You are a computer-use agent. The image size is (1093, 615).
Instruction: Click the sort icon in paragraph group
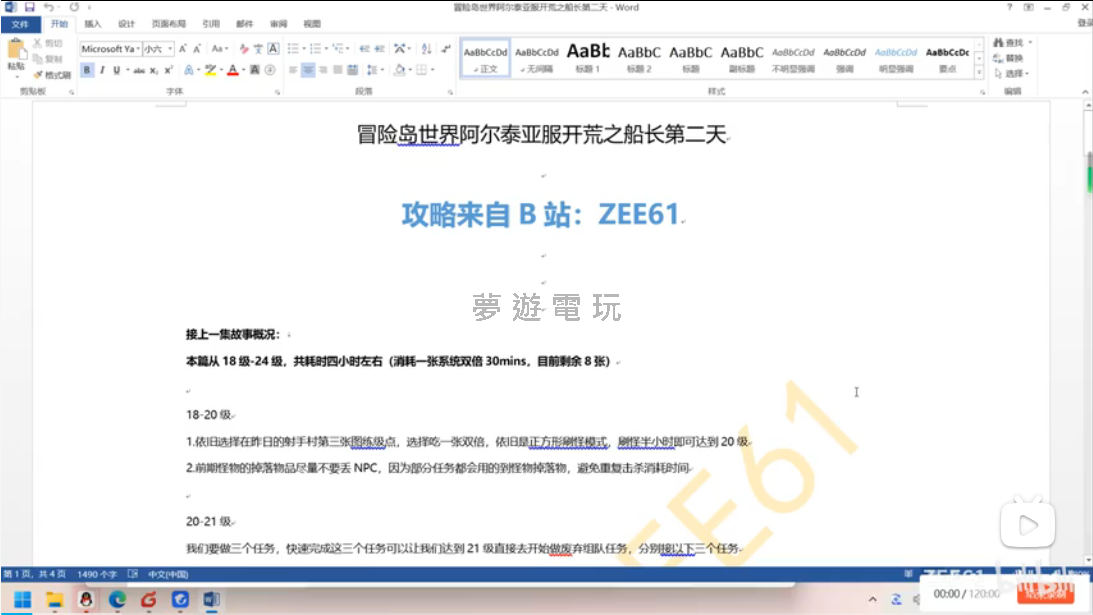coord(427,48)
